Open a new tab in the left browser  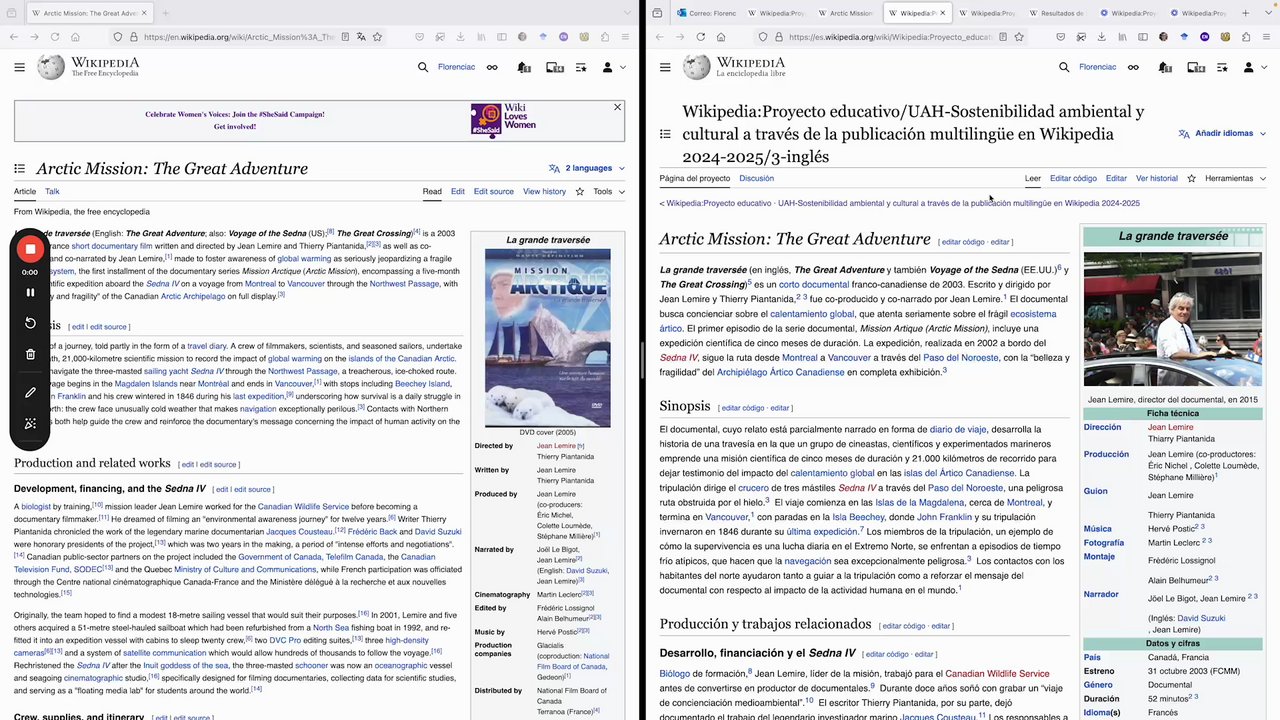tap(165, 13)
